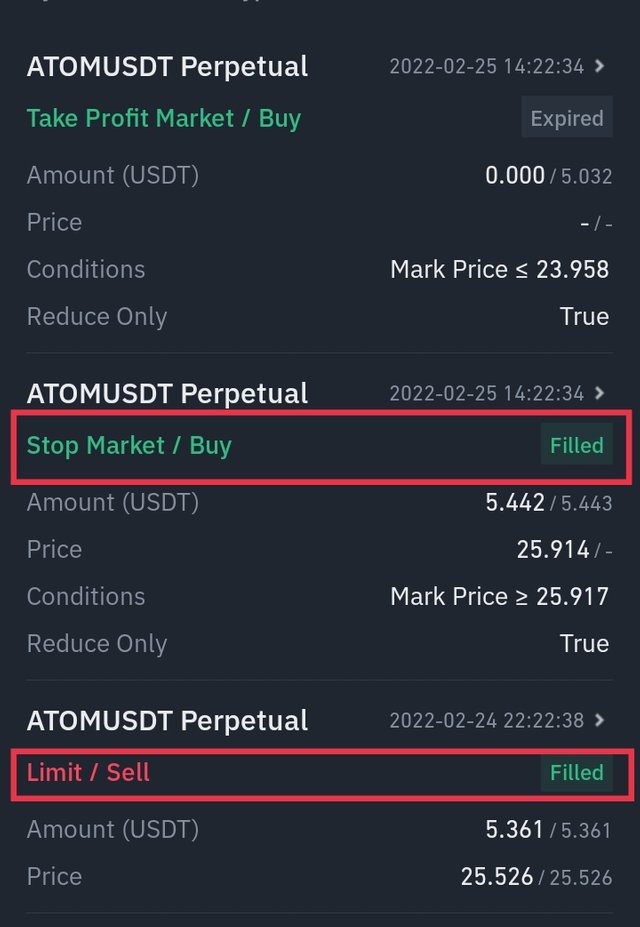
Task: Tap condition Mark Price ≤ 23.958
Action: coord(499,270)
